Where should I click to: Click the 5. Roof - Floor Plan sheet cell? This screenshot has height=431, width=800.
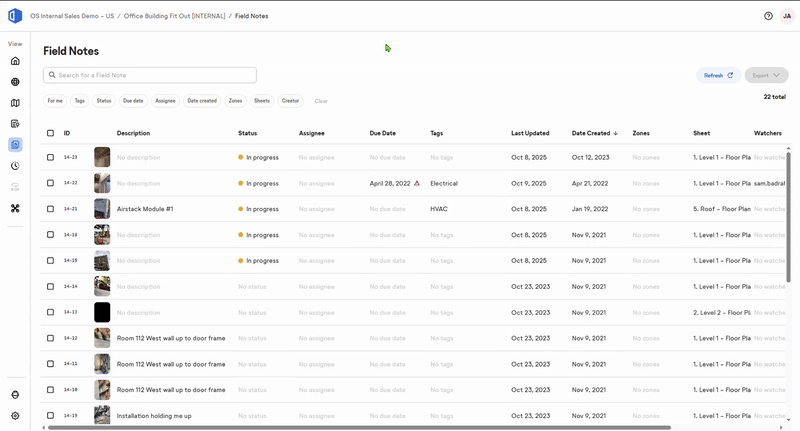(722, 209)
